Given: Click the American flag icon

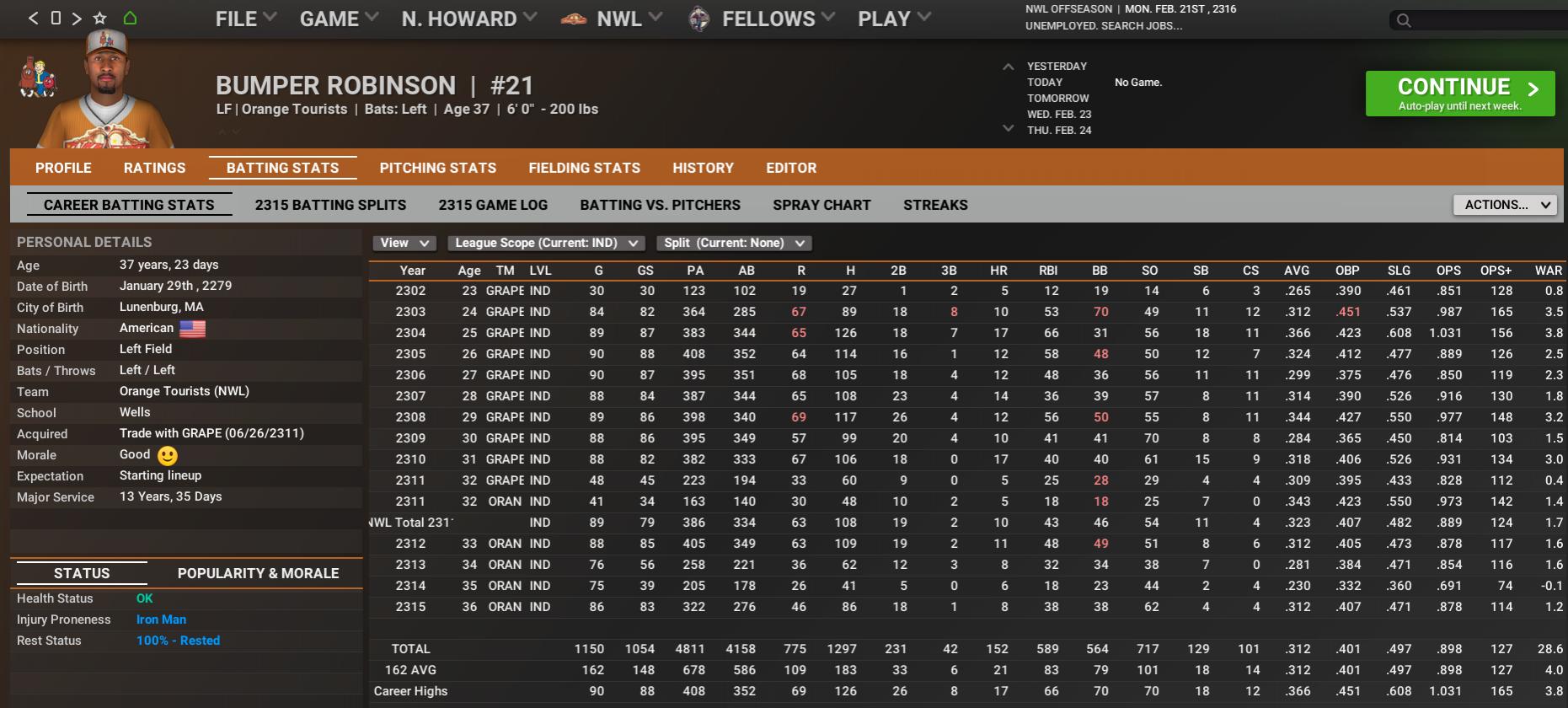Looking at the screenshot, I should point(192,329).
